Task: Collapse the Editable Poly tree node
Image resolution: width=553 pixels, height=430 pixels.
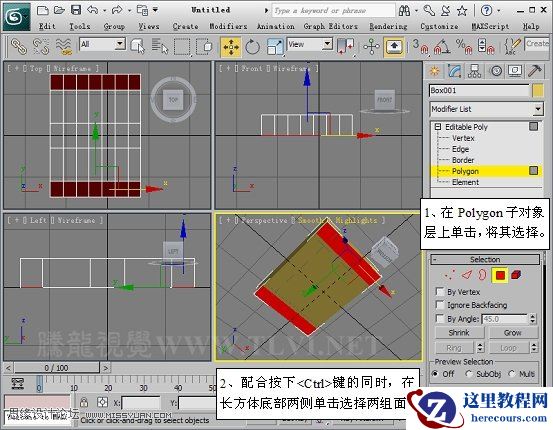Action: pyautogui.click(x=438, y=127)
